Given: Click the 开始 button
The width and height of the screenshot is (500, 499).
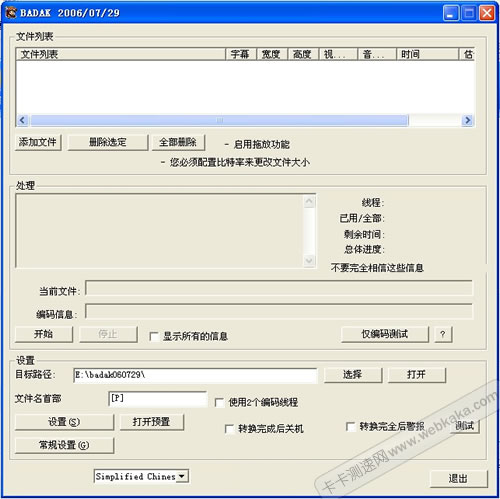Looking at the screenshot, I should 44,334.
